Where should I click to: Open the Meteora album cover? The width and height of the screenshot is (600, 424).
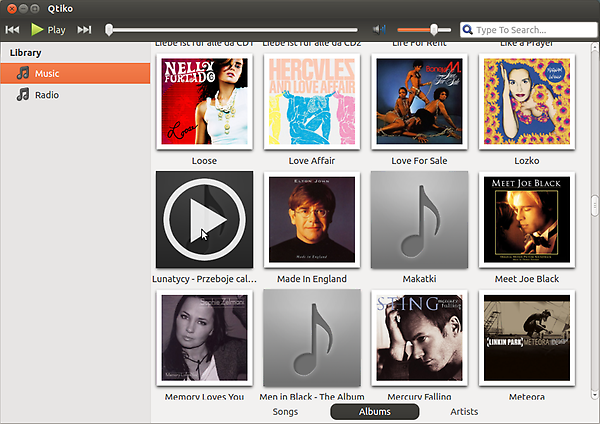point(527,338)
